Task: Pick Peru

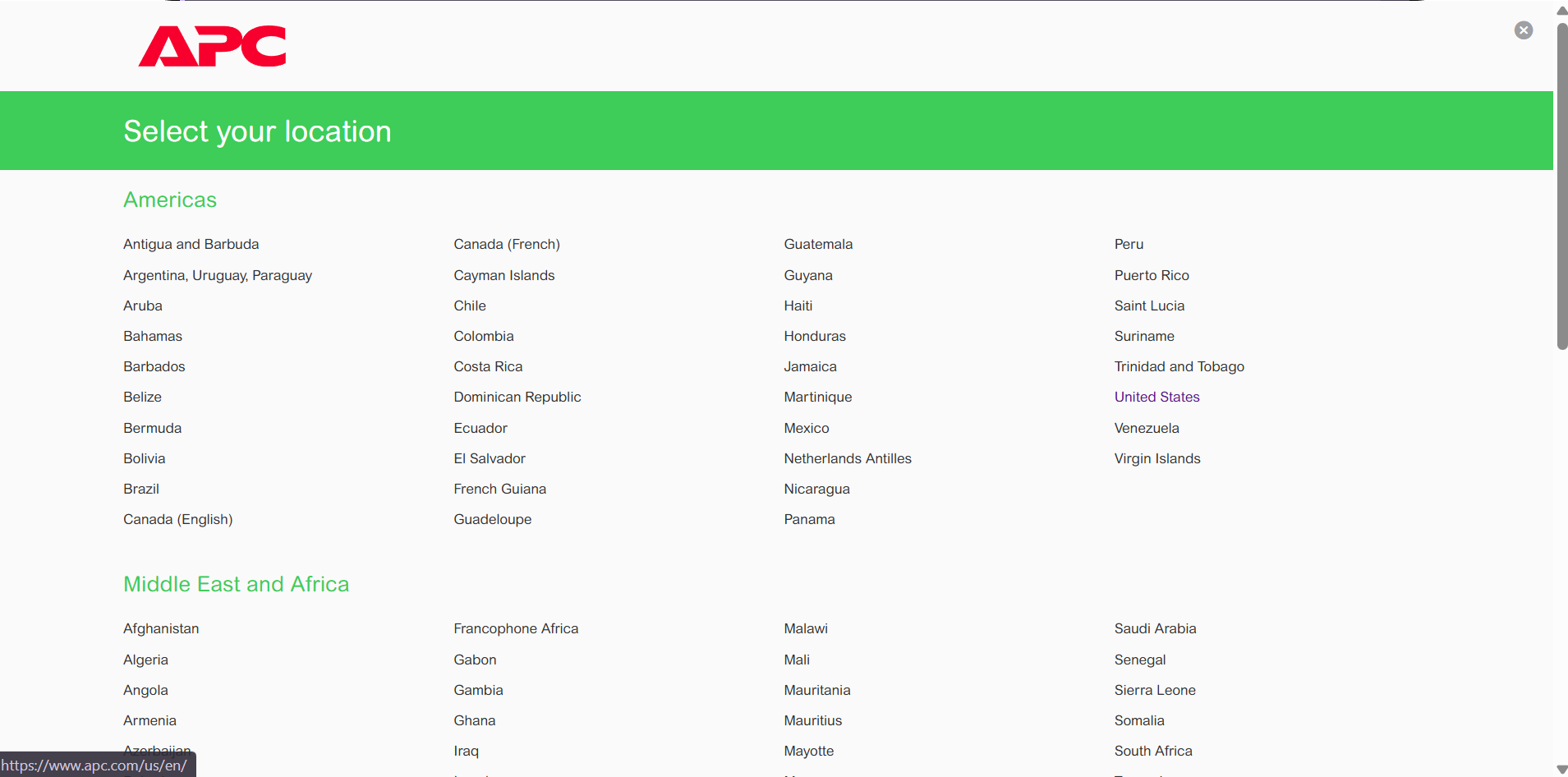Action: coord(1129,244)
